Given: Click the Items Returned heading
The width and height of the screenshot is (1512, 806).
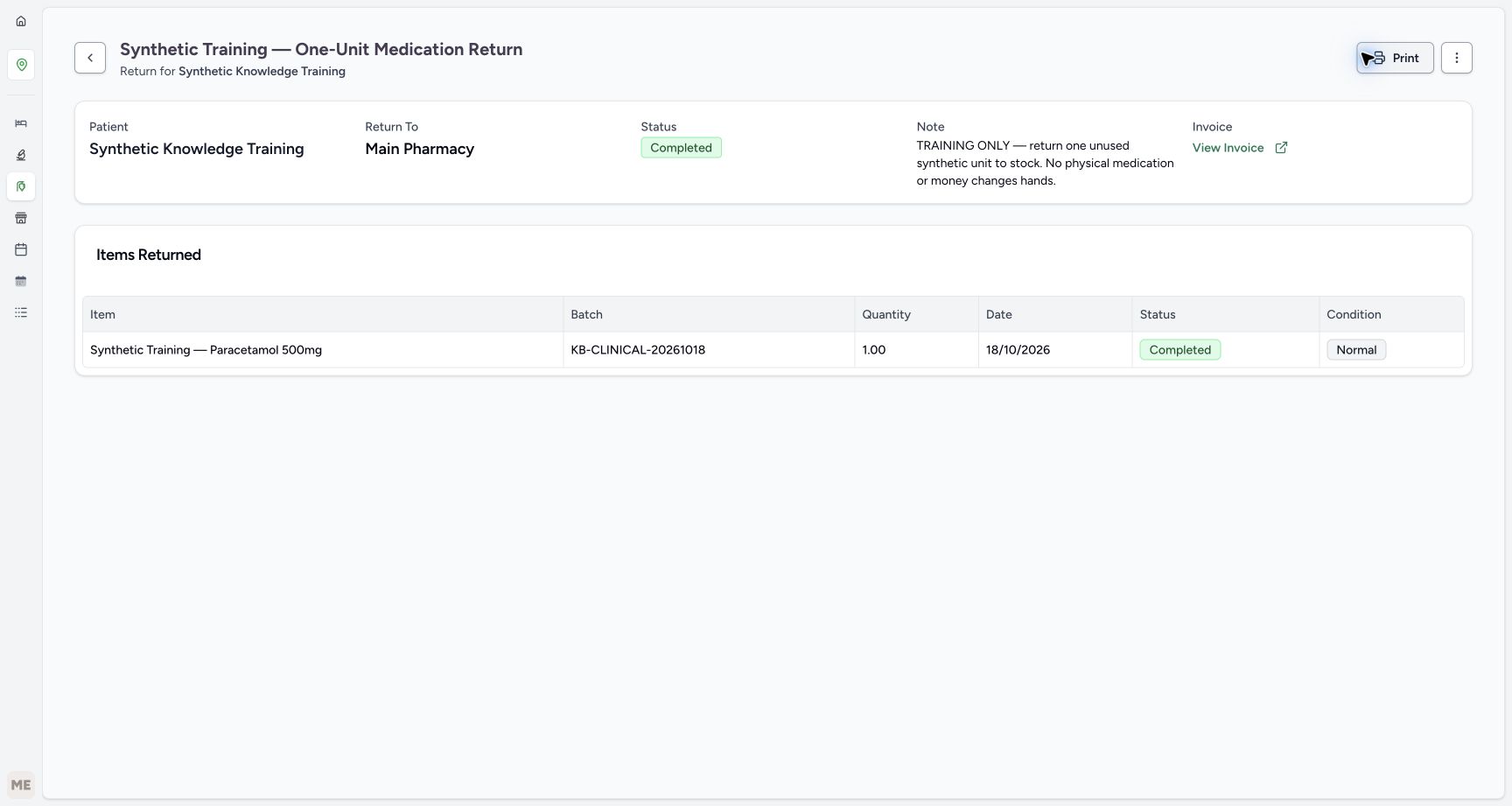Looking at the screenshot, I should (149, 255).
